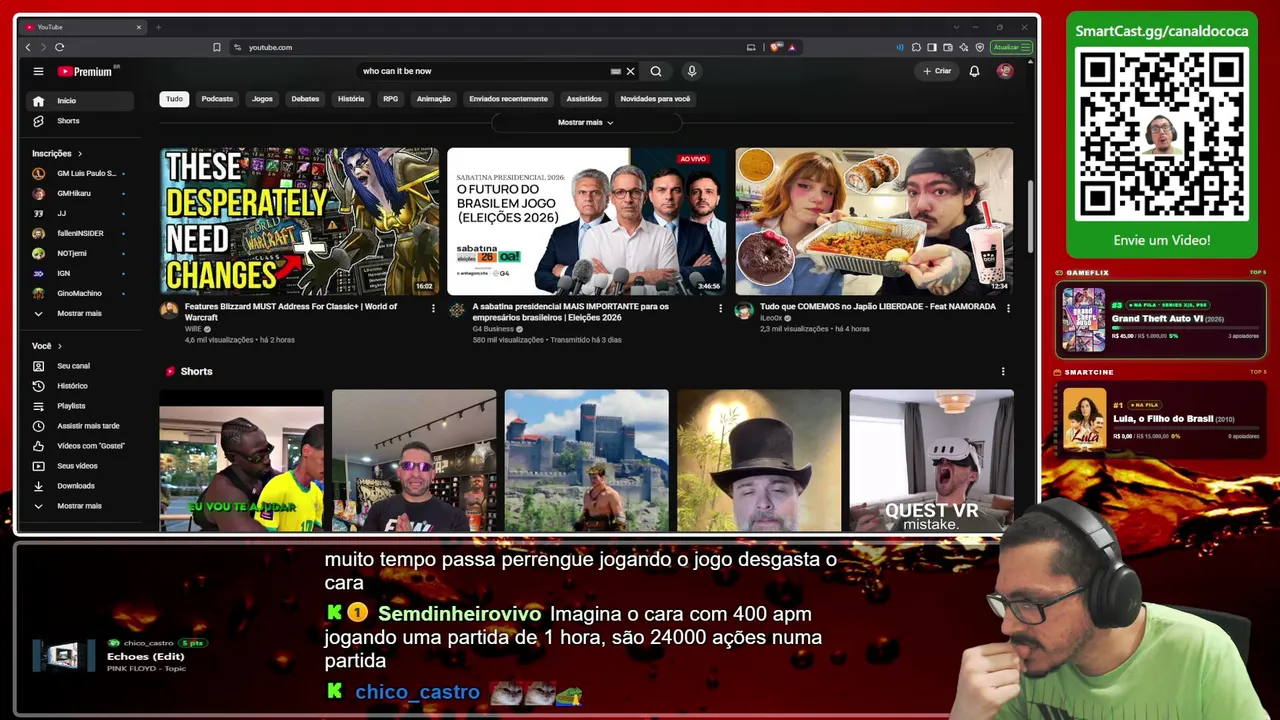Expand subscriptions list with Mostrar mais
The height and width of the screenshot is (720, 1280).
[82, 314]
